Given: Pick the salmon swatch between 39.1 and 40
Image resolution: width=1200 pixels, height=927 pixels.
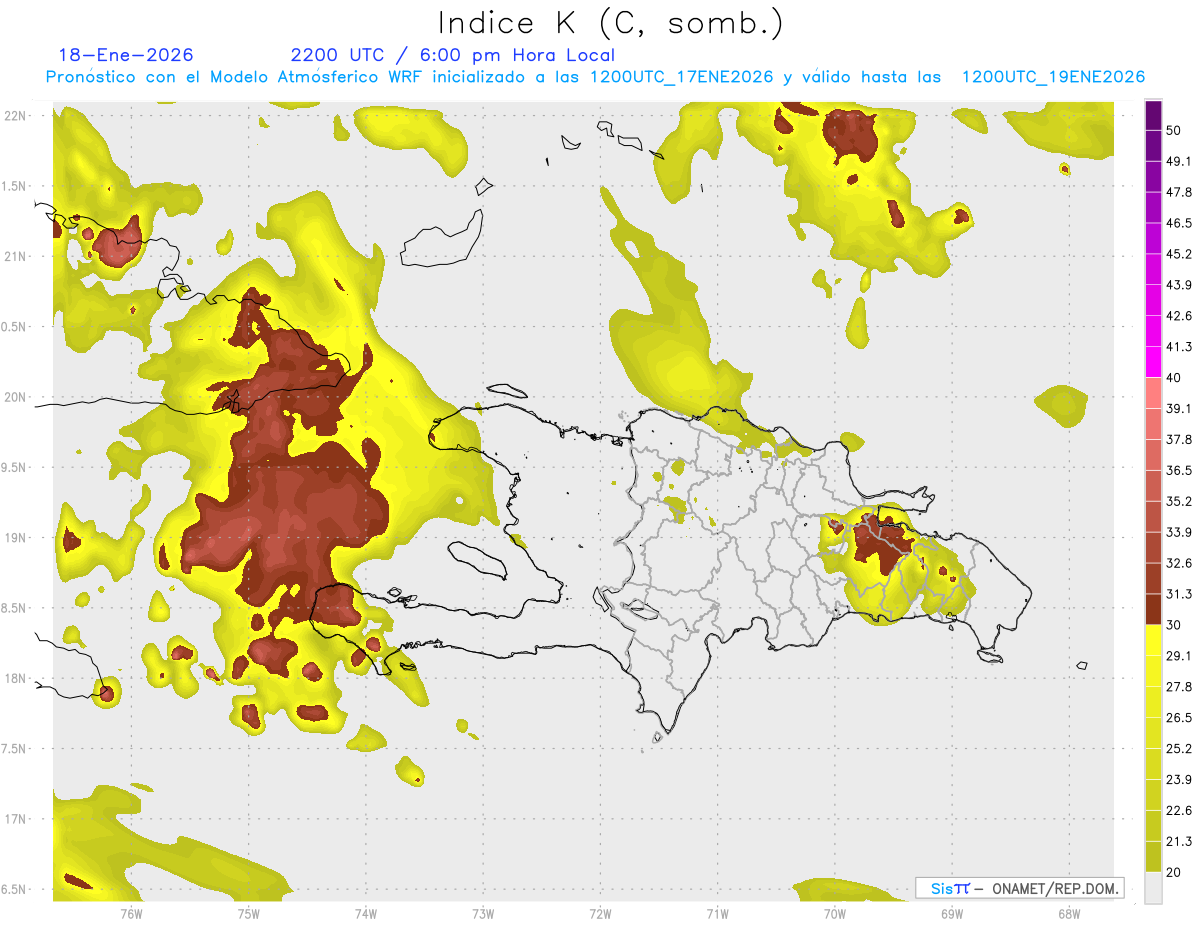Looking at the screenshot, I should point(1153,393).
